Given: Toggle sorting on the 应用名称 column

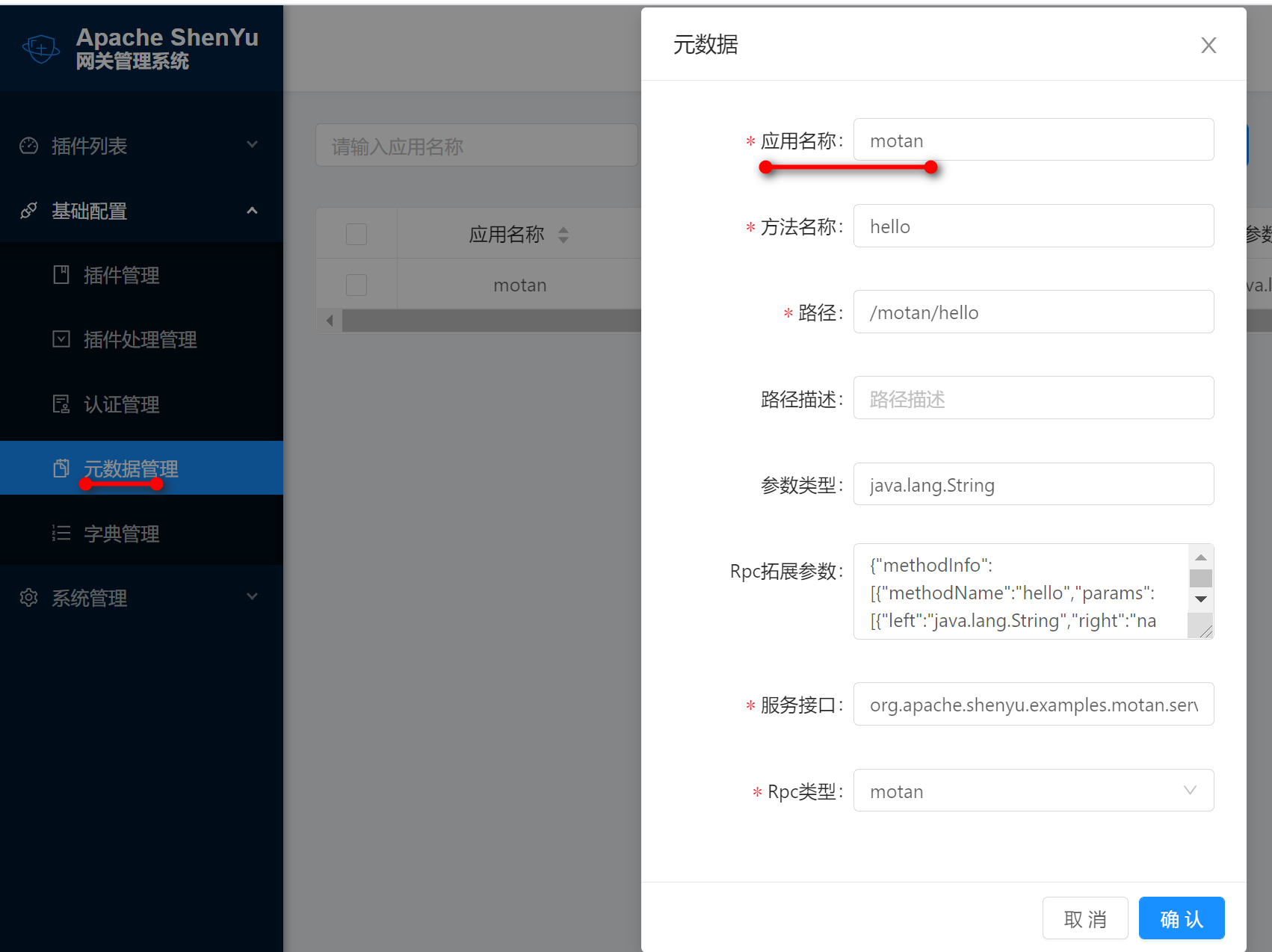Looking at the screenshot, I should coord(564,234).
